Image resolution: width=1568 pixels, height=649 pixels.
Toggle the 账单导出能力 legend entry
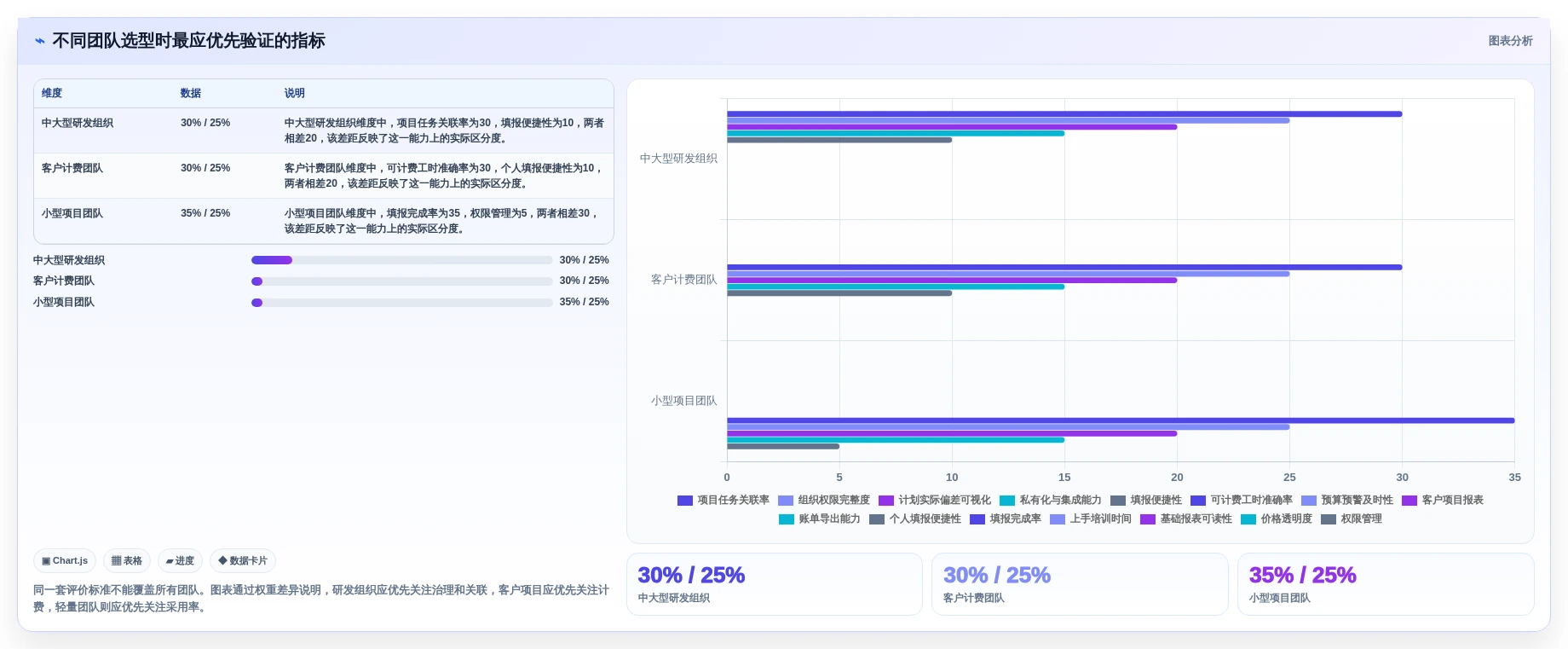tap(820, 519)
